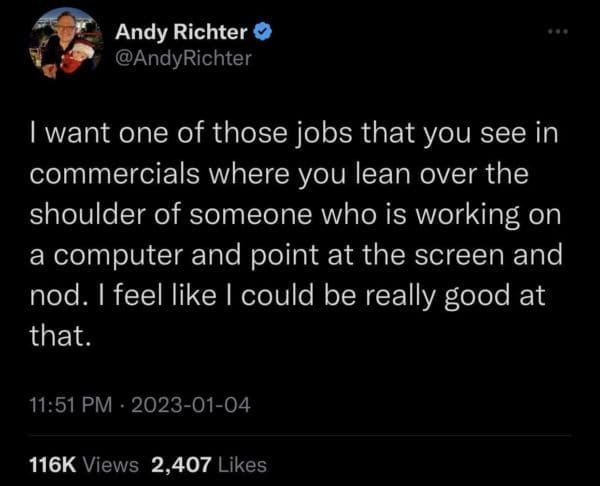Click the Likes label
This screenshot has height=486, width=600.
tap(242, 464)
